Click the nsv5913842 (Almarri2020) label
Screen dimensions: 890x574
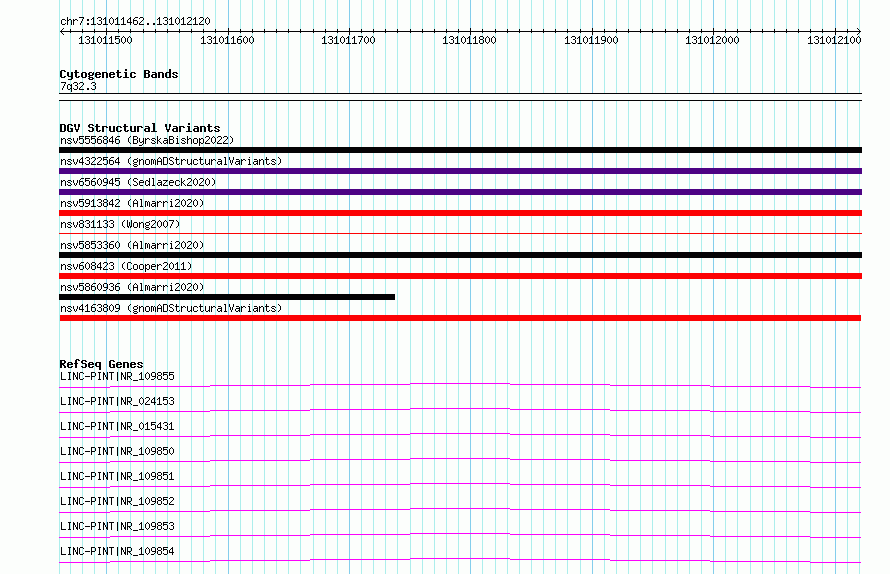pyautogui.click(x=132, y=203)
